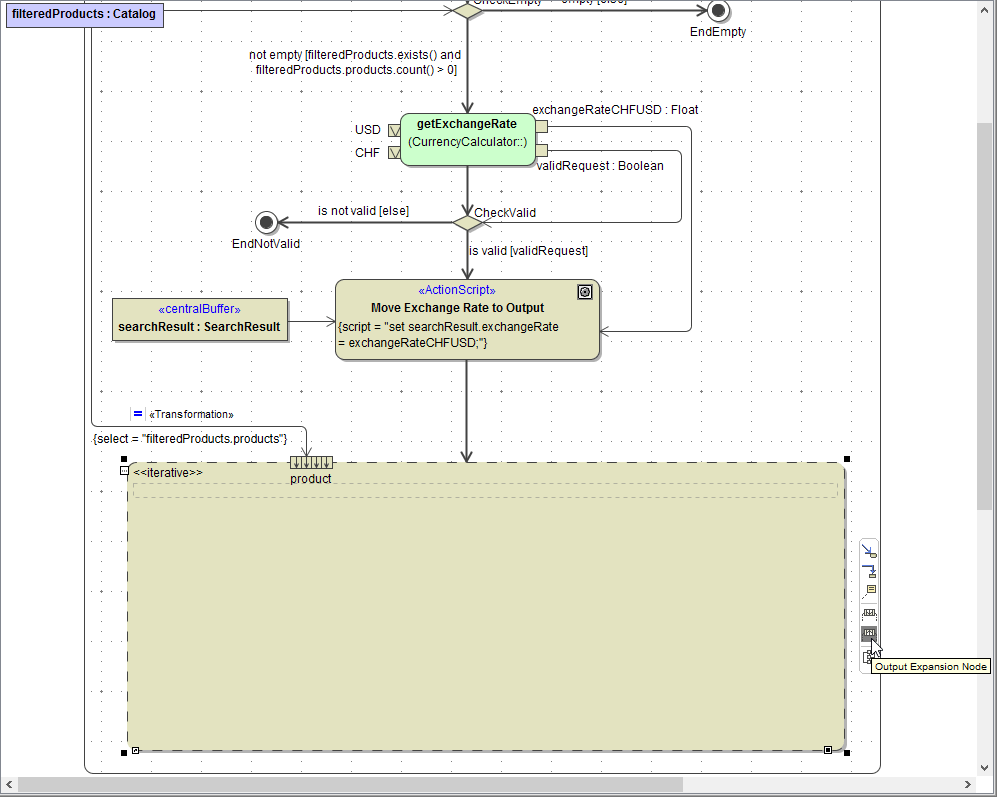The width and height of the screenshot is (997, 797).
Task: Click the searchResult : SearchResult central buffer
Action: 200,319
